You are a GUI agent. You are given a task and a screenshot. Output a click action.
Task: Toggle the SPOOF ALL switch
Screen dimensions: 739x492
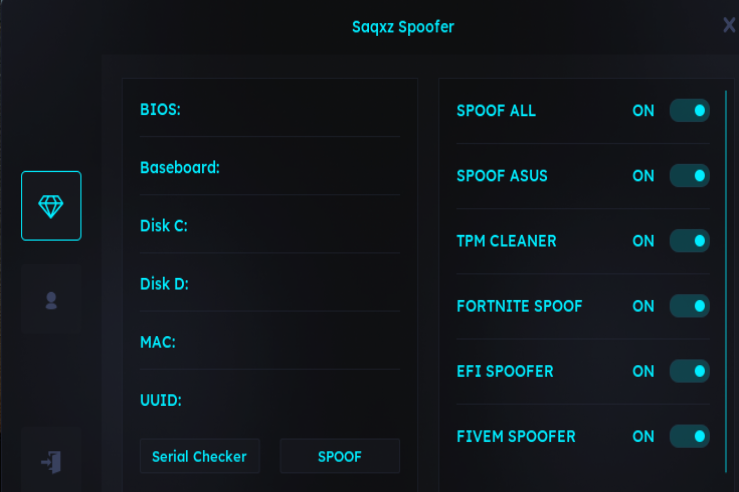pos(689,110)
